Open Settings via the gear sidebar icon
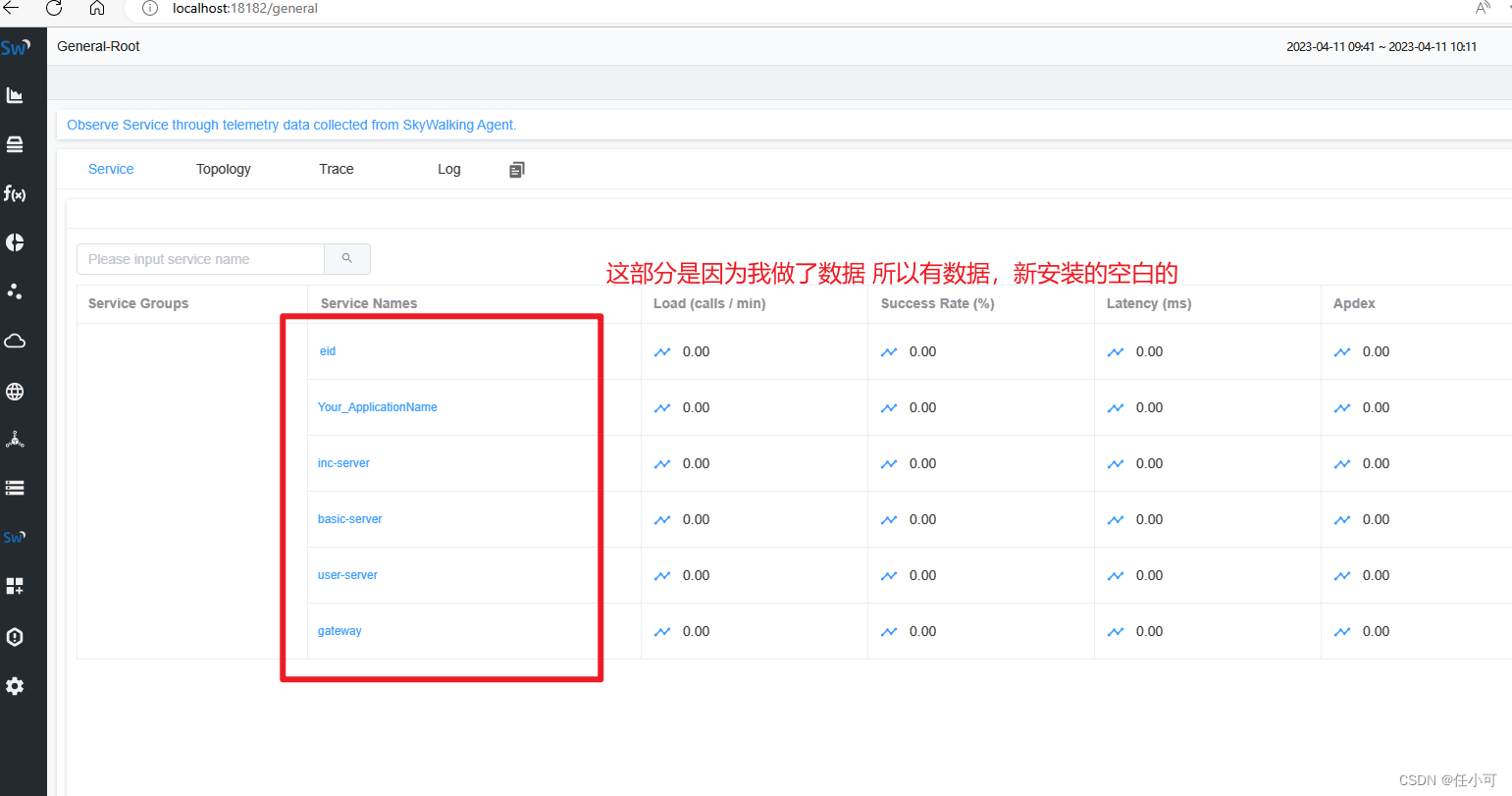 click(x=15, y=685)
